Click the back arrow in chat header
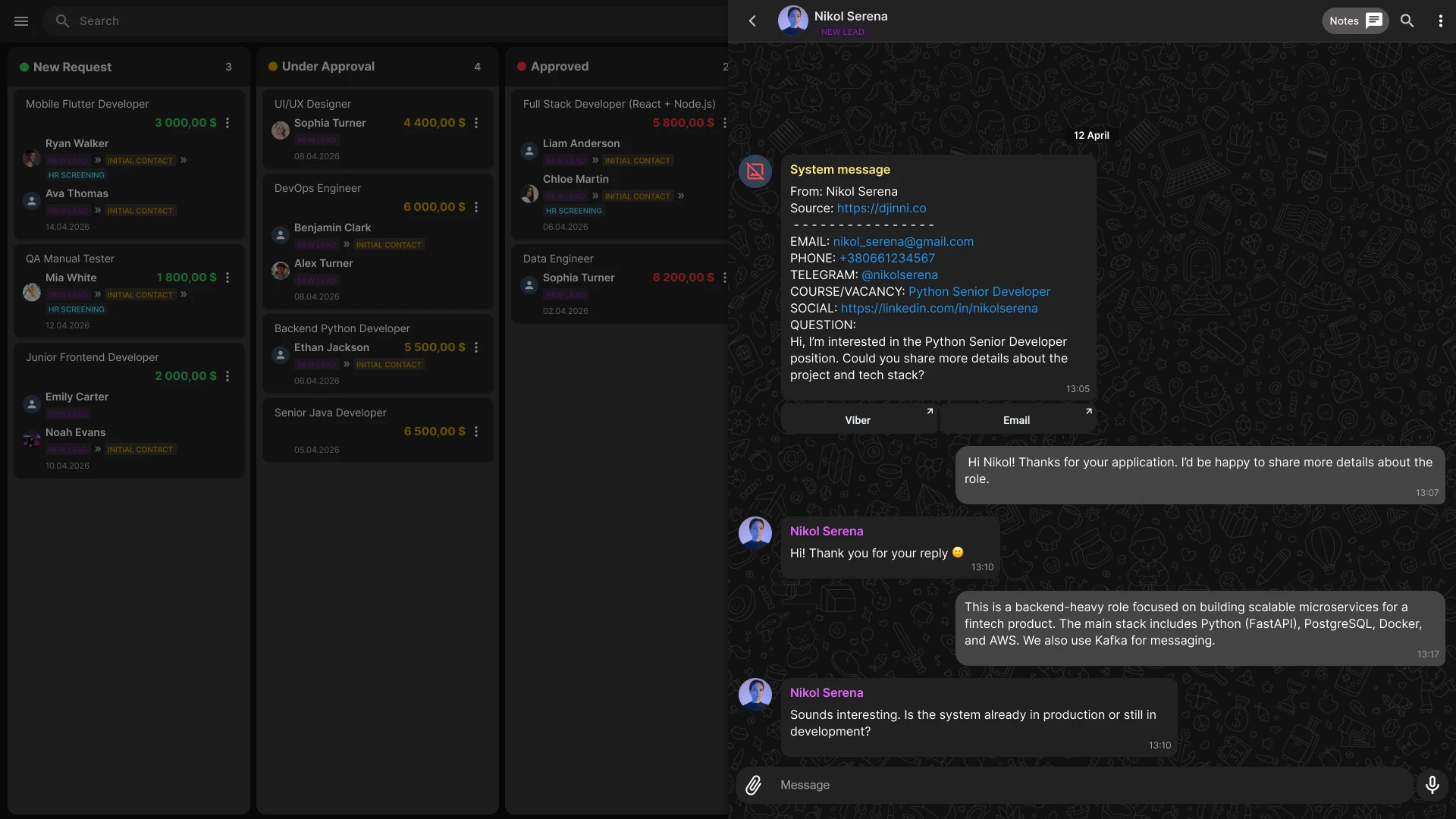Screen dimensions: 1456x819 pos(752,21)
